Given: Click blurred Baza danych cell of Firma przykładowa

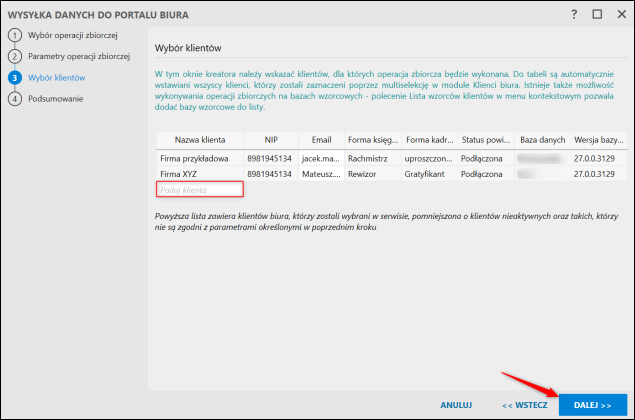Looking at the screenshot, I should [x=542, y=158].
